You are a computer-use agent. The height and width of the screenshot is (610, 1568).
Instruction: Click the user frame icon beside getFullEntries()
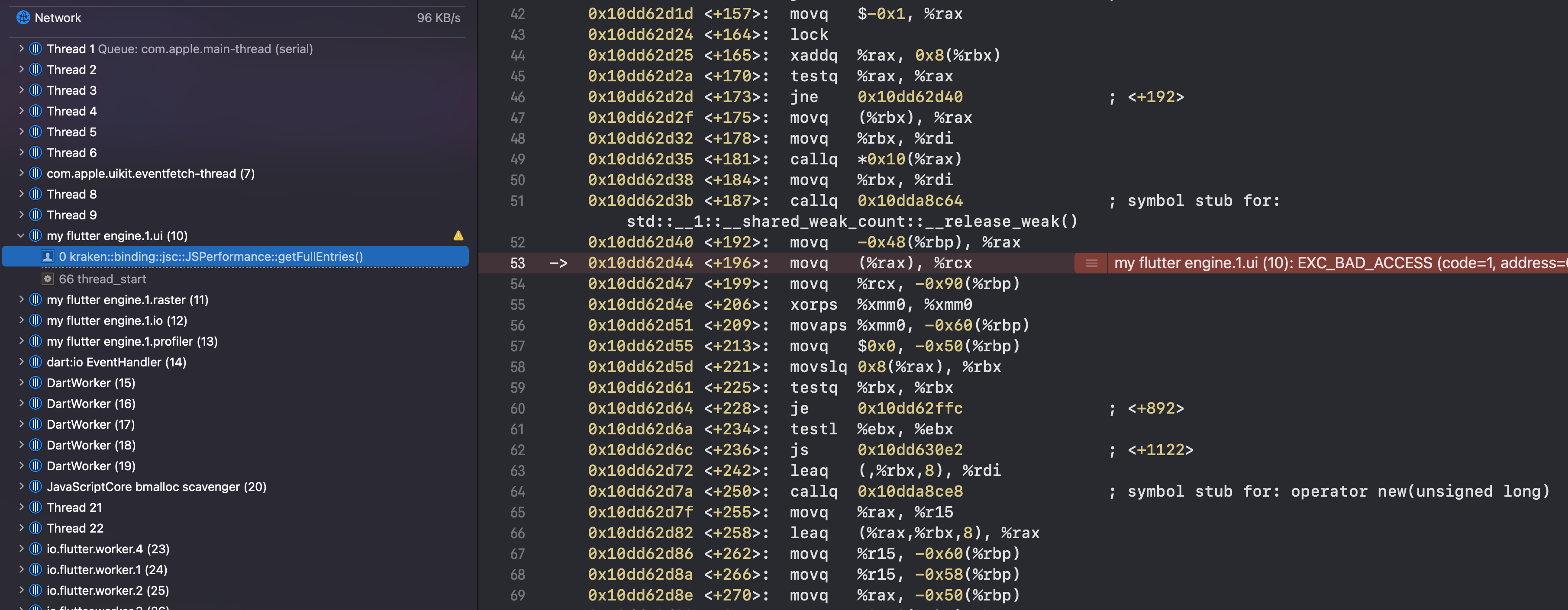(x=48, y=256)
